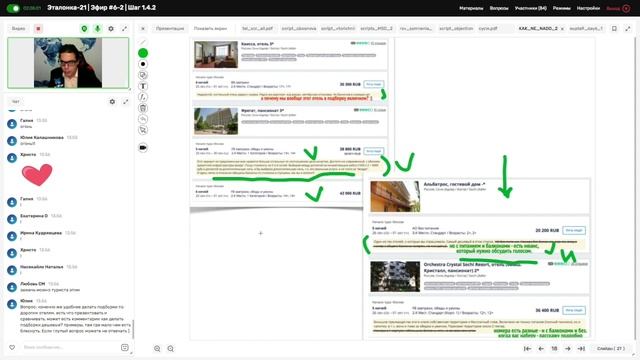This screenshot has width=640, height=360.
Task: Jump to the last slide
Action: point(581,349)
